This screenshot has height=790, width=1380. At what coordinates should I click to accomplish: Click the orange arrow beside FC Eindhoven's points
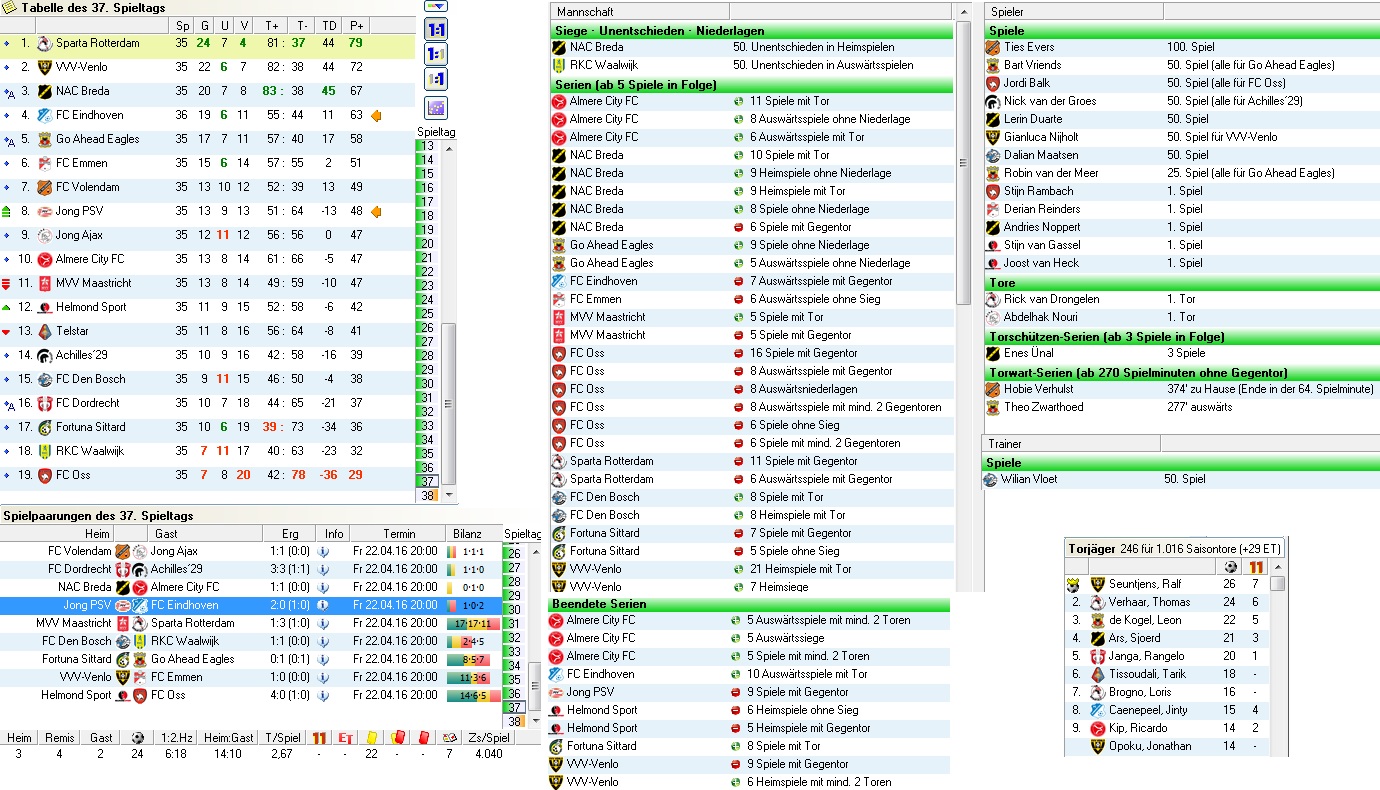click(x=377, y=115)
